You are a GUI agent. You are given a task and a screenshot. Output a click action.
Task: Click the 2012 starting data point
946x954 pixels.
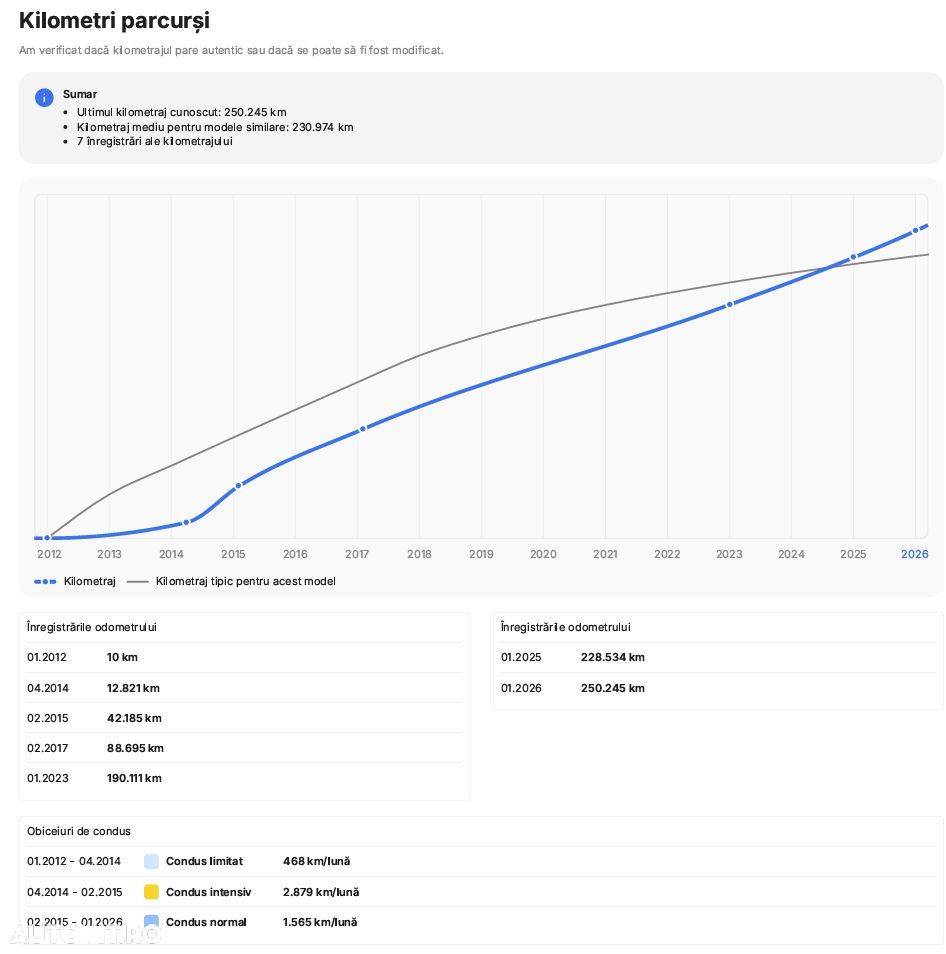pyautogui.click(x=47, y=538)
